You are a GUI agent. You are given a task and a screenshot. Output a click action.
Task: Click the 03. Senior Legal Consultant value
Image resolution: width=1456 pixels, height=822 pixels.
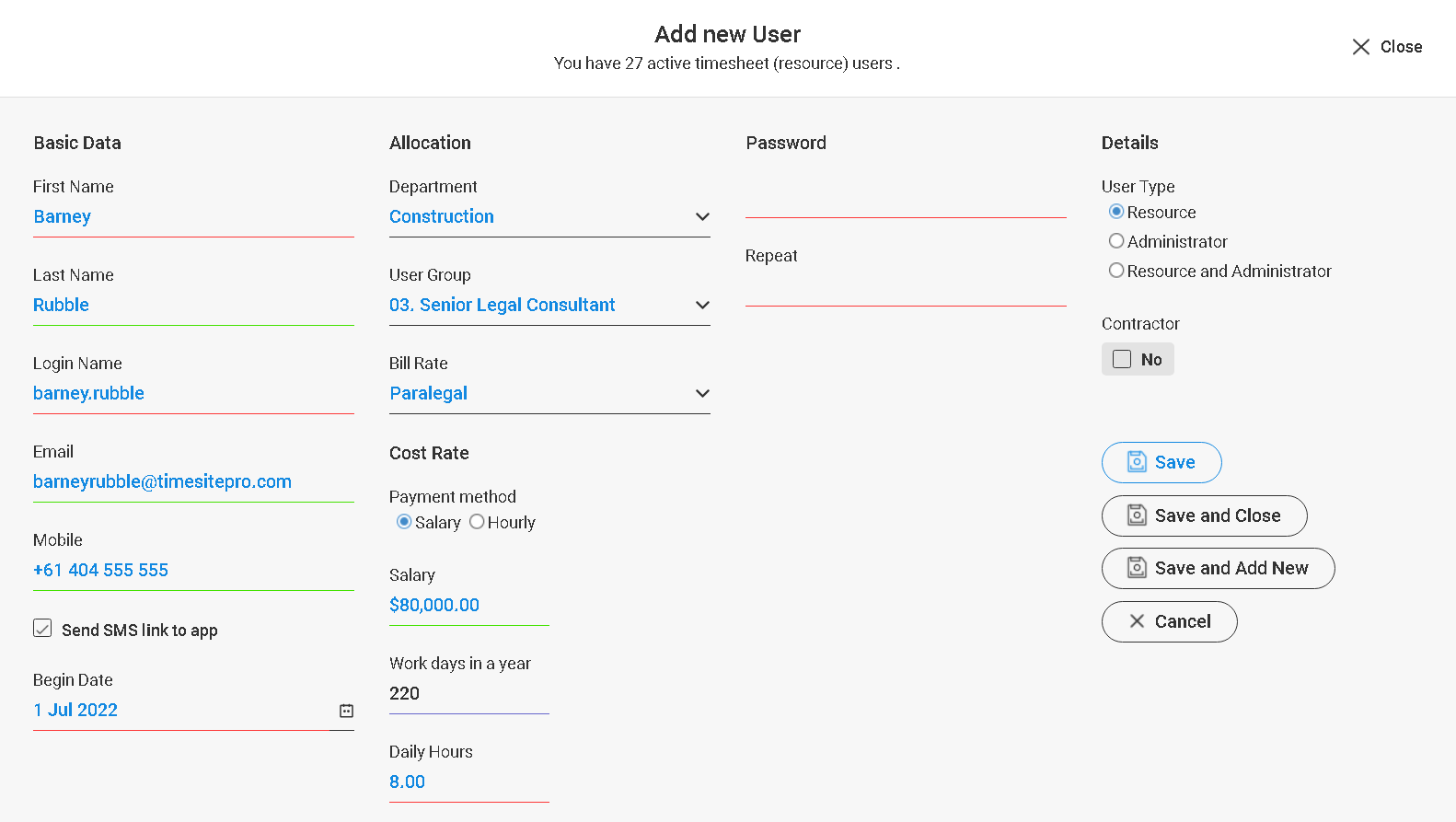tap(503, 305)
